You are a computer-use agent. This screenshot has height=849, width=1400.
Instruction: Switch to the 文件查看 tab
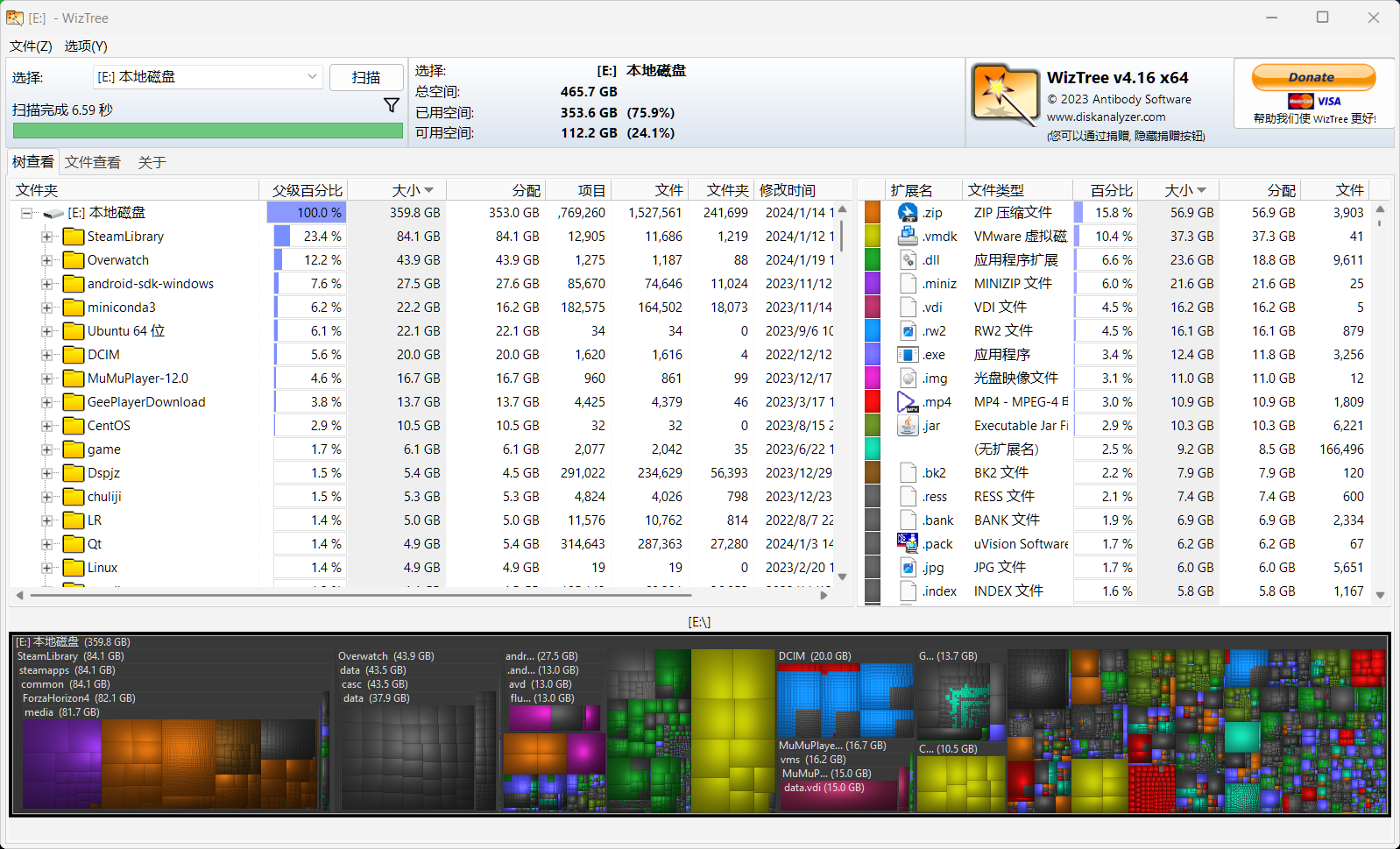tap(93, 162)
